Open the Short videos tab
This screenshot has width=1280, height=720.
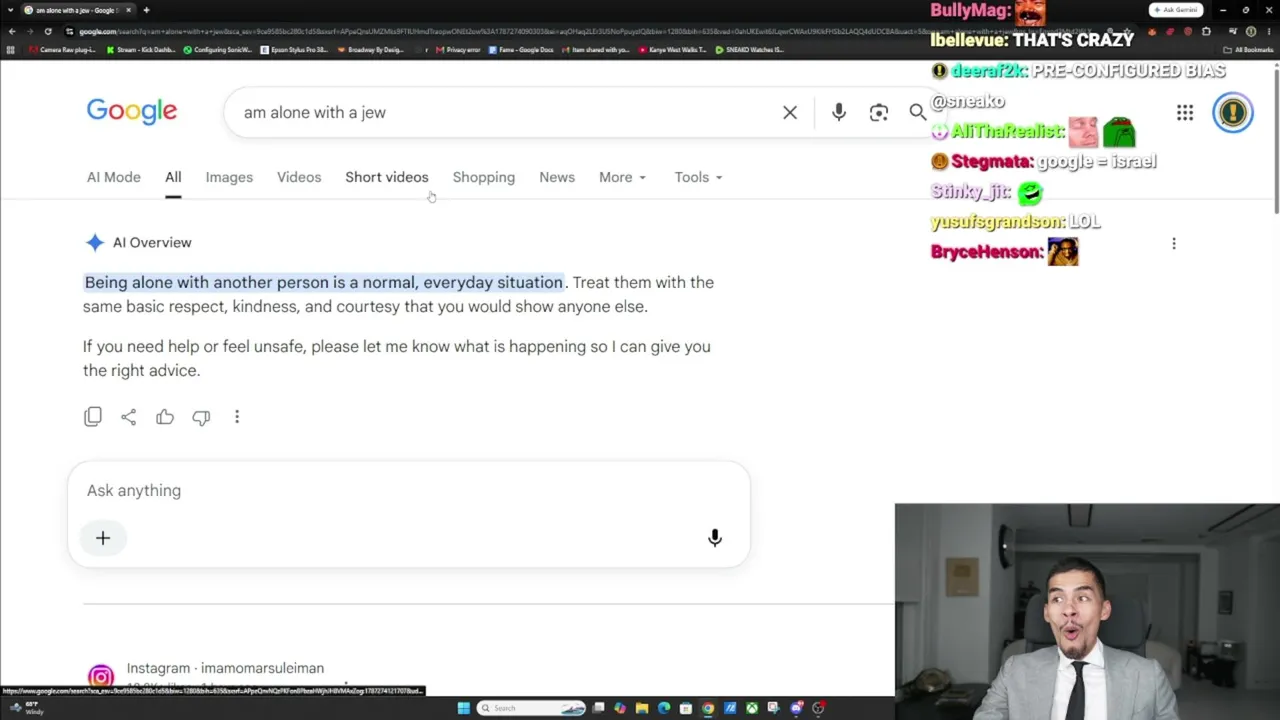coord(387,177)
